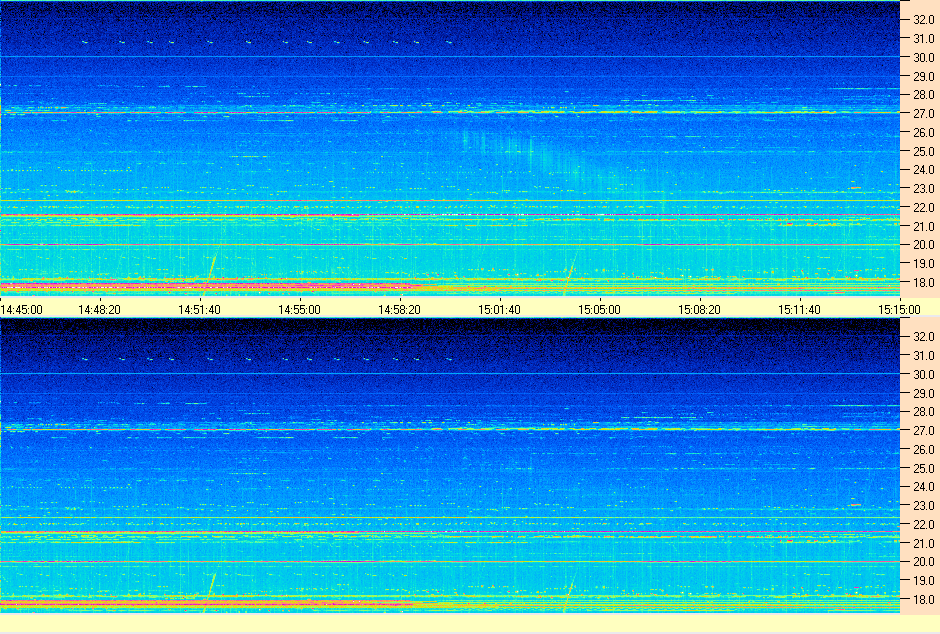This screenshot has width=940, height=634.
Task: Click 21.0 on the lower spectrogram scale
Action: (x=924, y=543)
